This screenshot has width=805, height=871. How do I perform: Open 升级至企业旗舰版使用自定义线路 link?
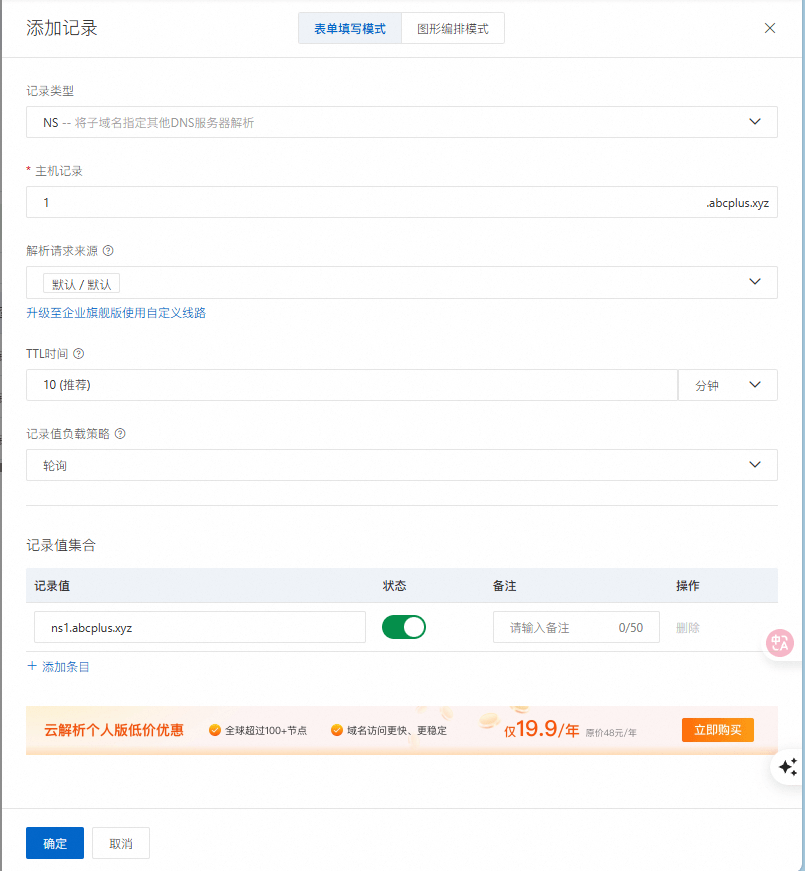pyautogui.click(x=116, y=313)
